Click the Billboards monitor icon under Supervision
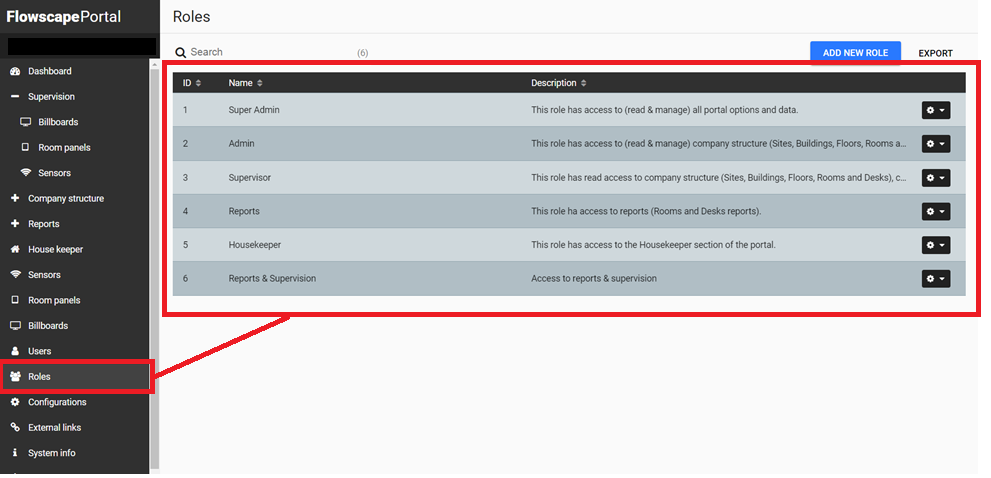Image resolution: width=991 pixels, height=478 pixels. 25,122
